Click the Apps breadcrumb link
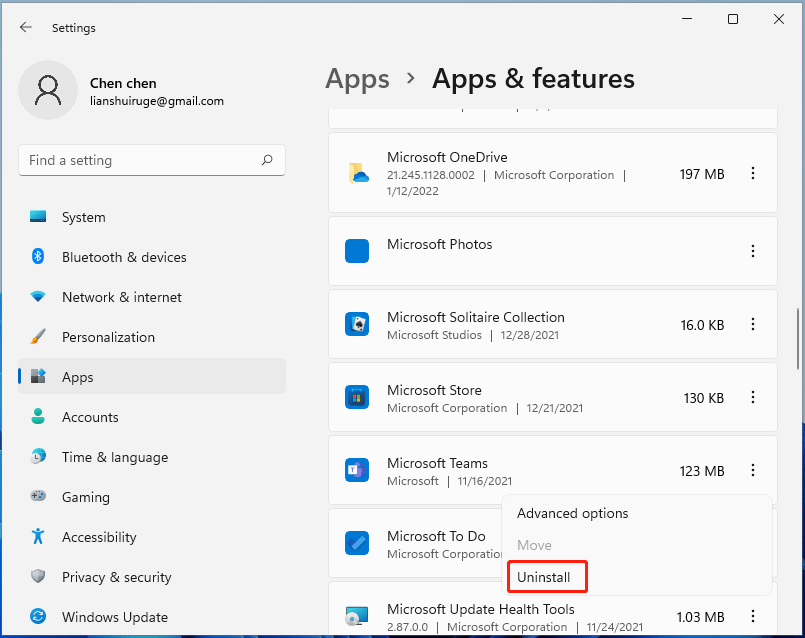This screenshot has height=638, width=805. pyautogui.click(x=357, y=79)
